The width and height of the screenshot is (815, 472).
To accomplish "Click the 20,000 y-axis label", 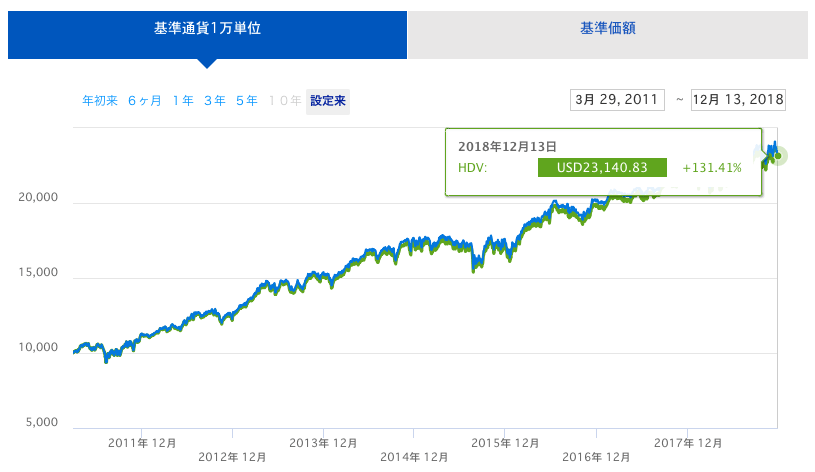I will click(39, 198).
